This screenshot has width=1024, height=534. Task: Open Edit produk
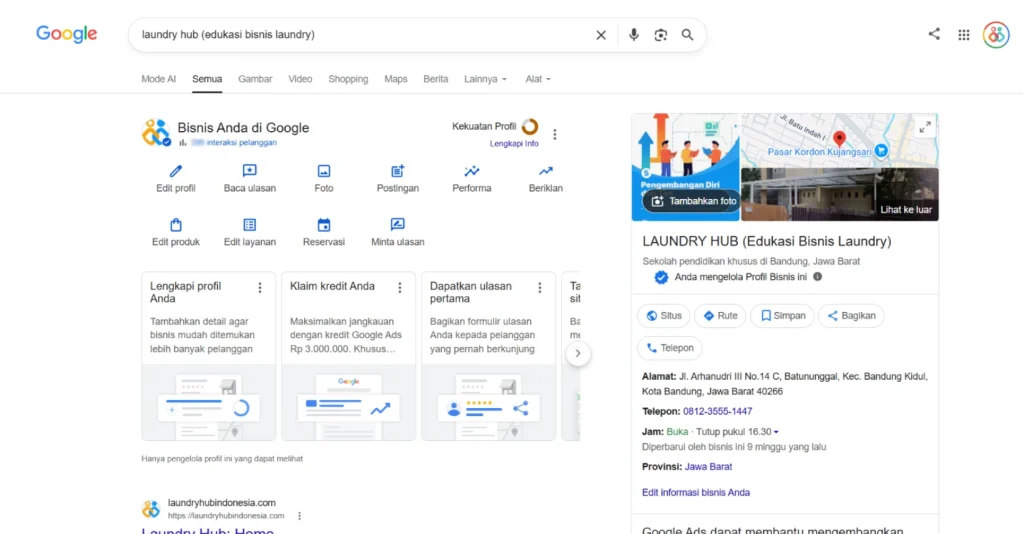[176, 232]
